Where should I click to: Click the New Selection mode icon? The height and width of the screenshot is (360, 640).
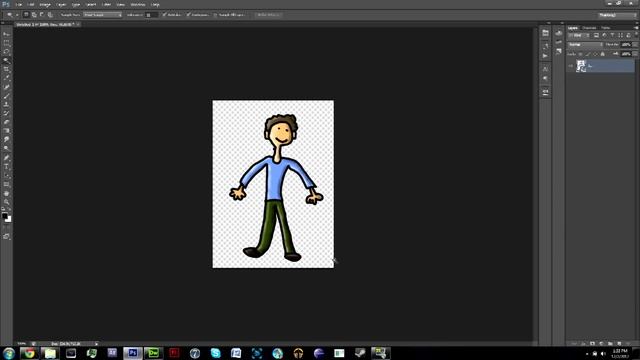tap(26, 15)
